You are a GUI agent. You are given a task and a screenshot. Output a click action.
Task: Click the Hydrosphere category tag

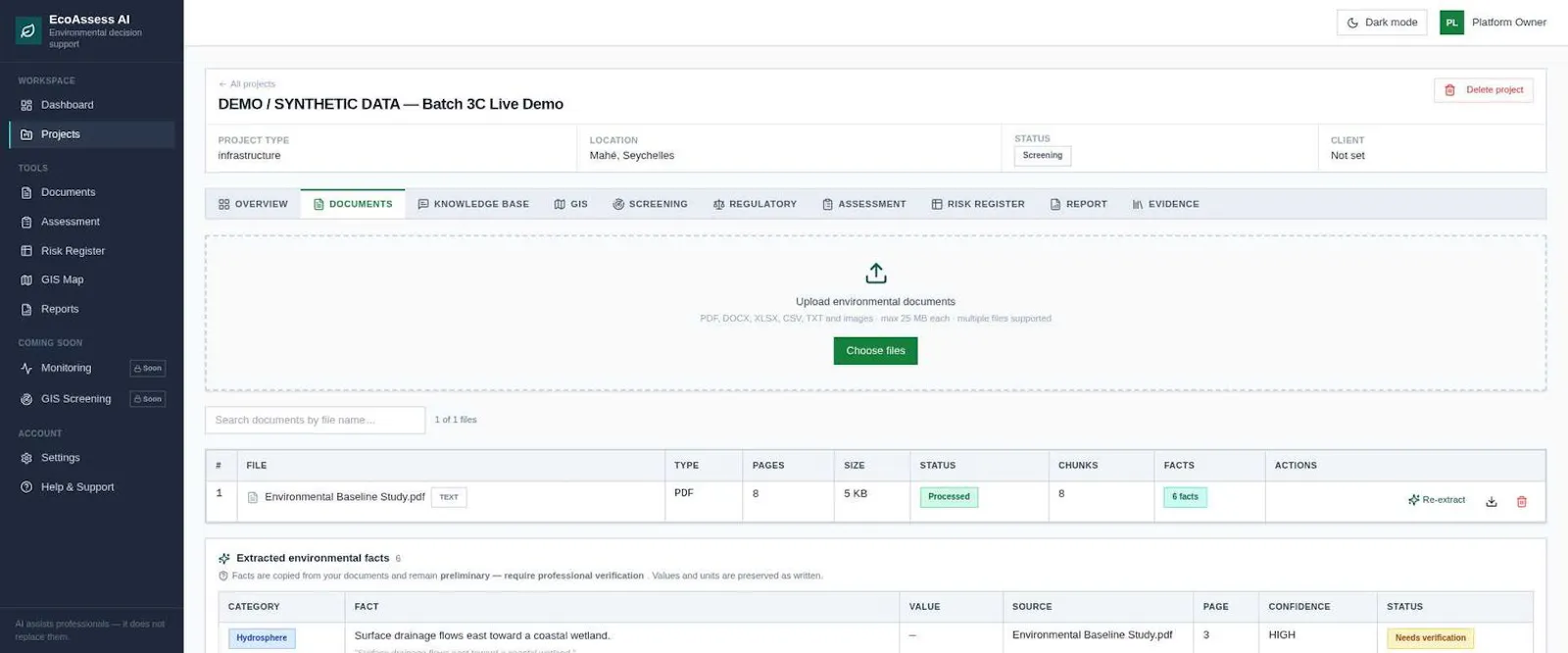pyautogui.click(x=262, y=638)
